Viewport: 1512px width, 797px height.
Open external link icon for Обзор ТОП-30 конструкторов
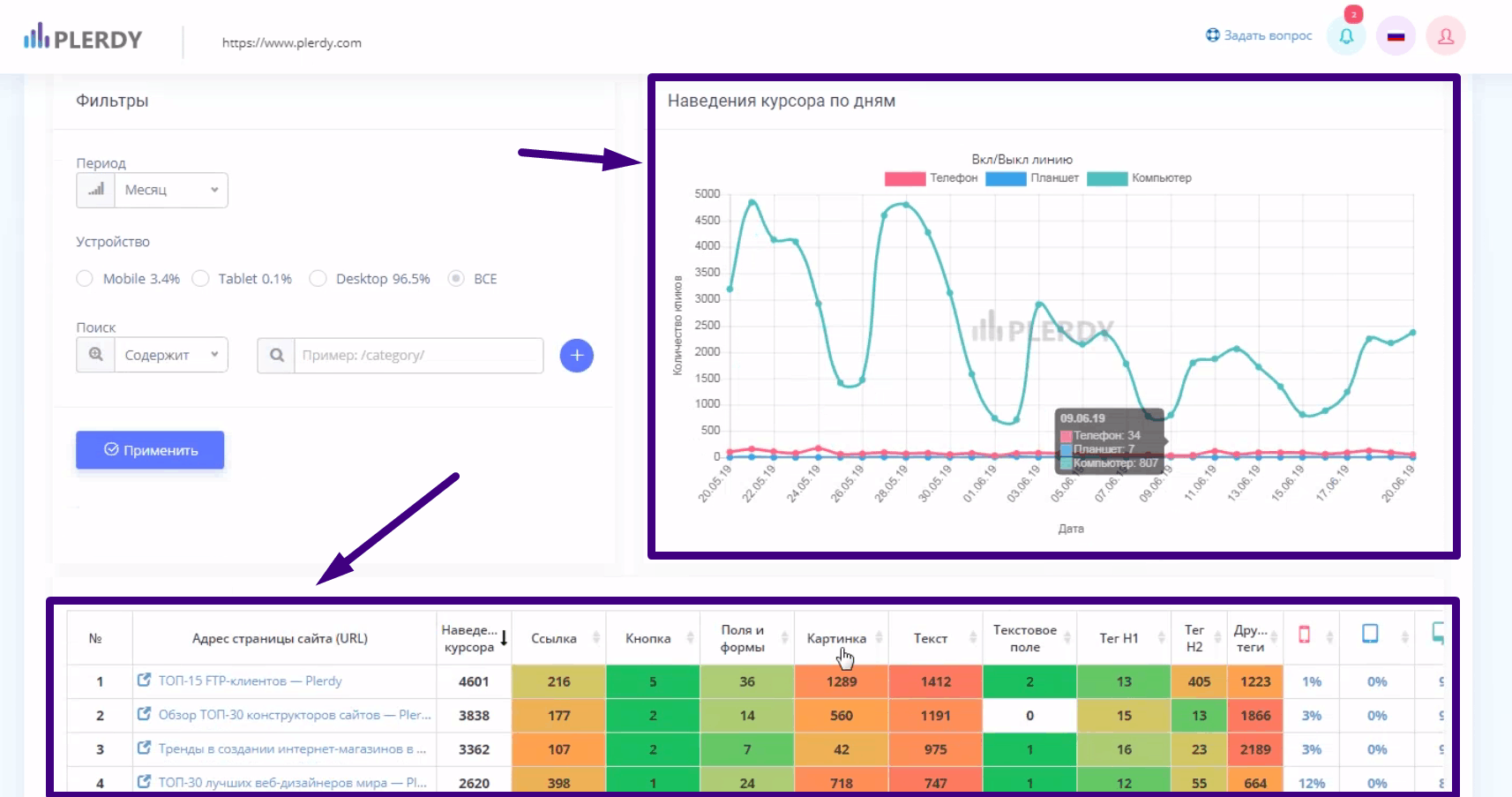pos(145,713)
